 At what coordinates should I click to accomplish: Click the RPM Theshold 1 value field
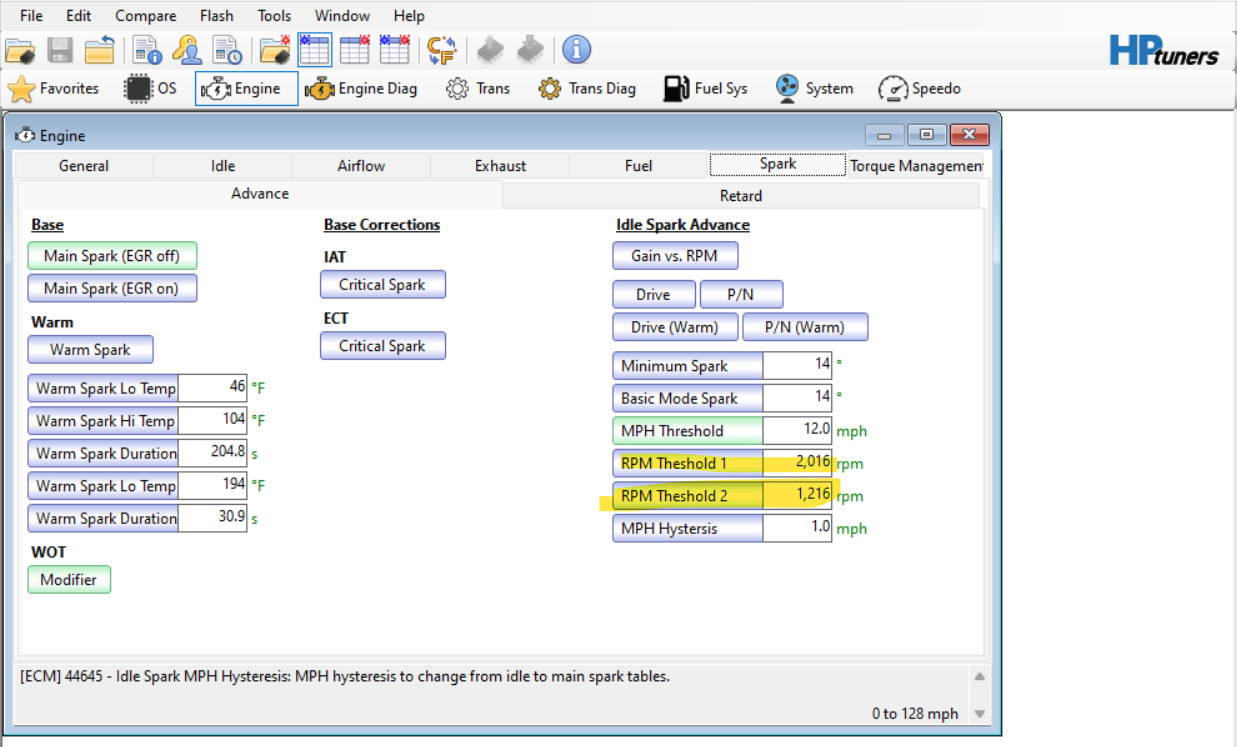tap(797, 463)
